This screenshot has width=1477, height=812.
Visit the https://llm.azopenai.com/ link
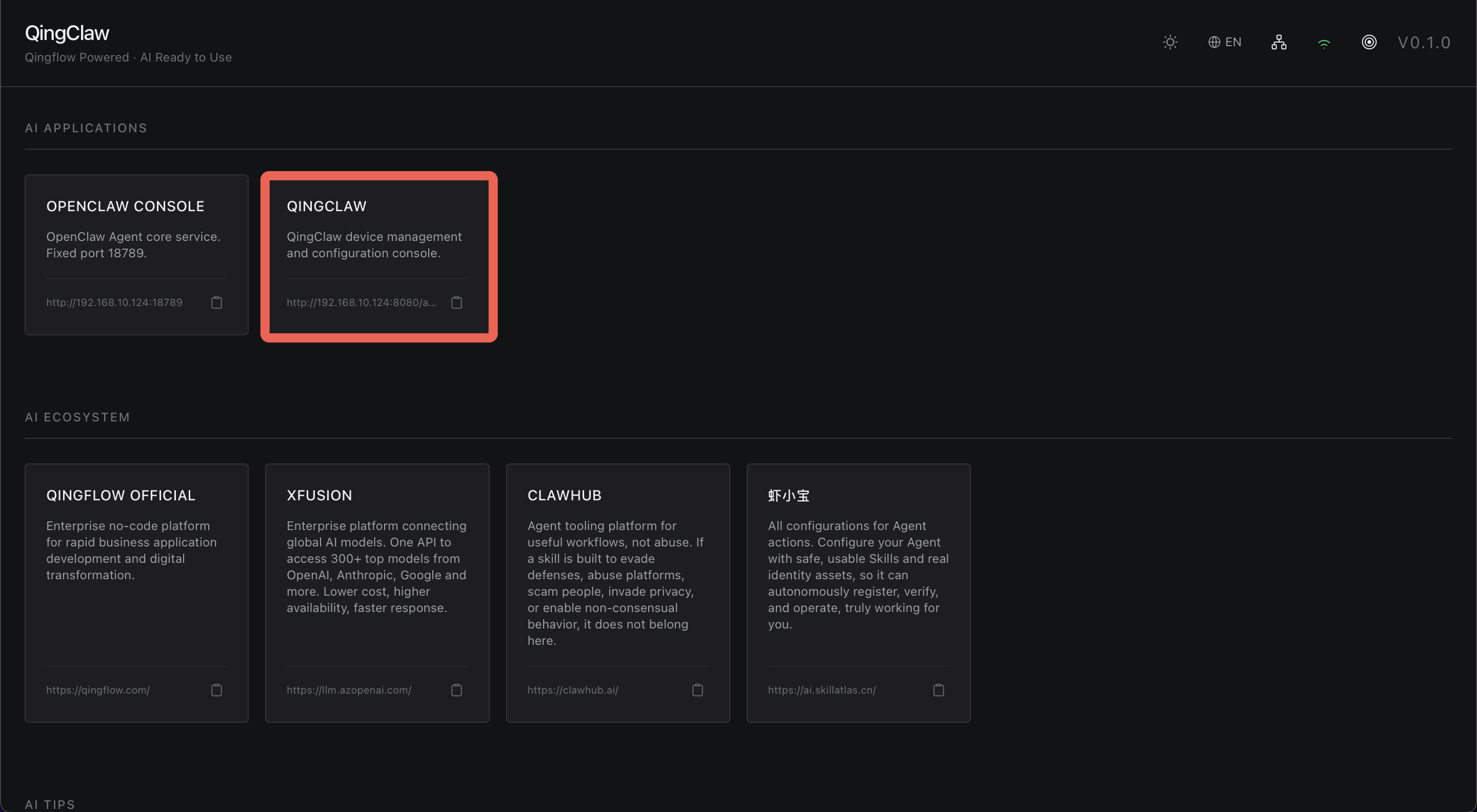point(349,690)
